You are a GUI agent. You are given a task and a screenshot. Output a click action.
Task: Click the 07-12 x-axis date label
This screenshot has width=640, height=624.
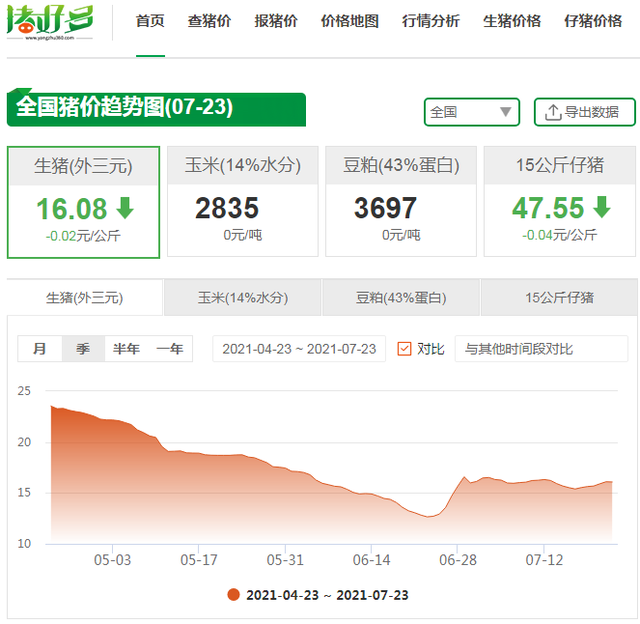coord(544,560)
